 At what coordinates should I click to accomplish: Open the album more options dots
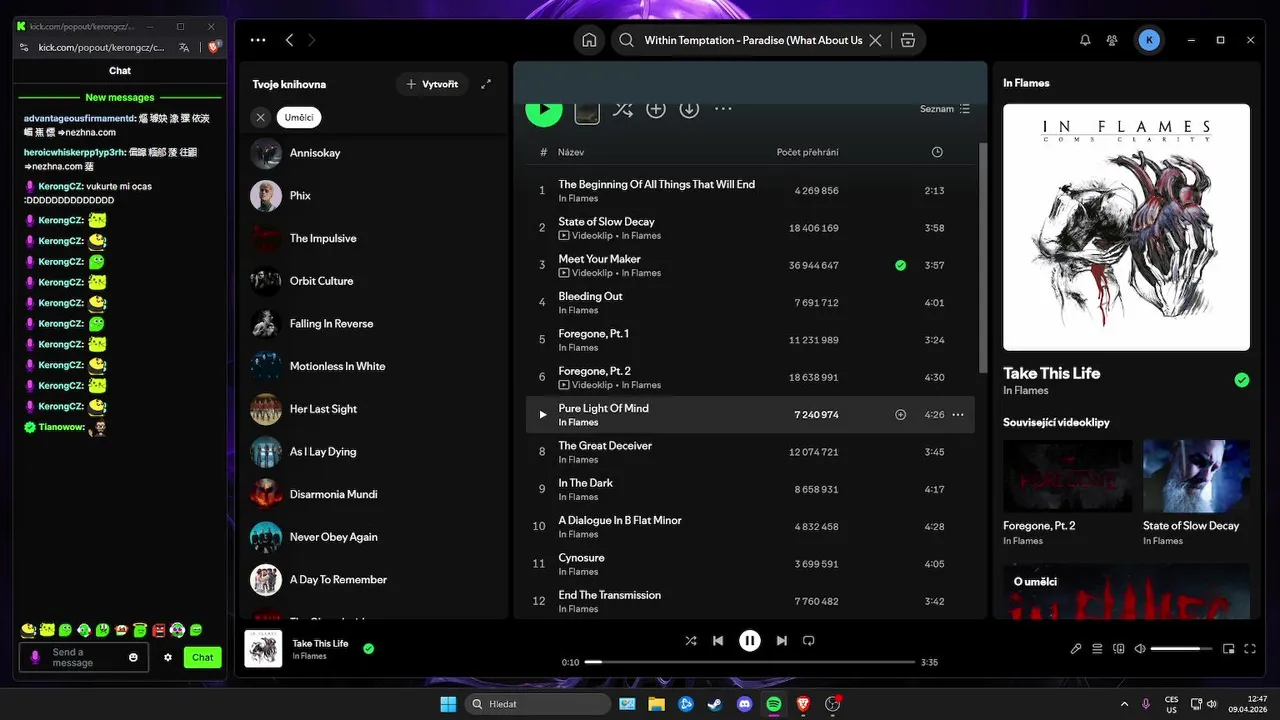pyautogui.click(x=723, y=109)
